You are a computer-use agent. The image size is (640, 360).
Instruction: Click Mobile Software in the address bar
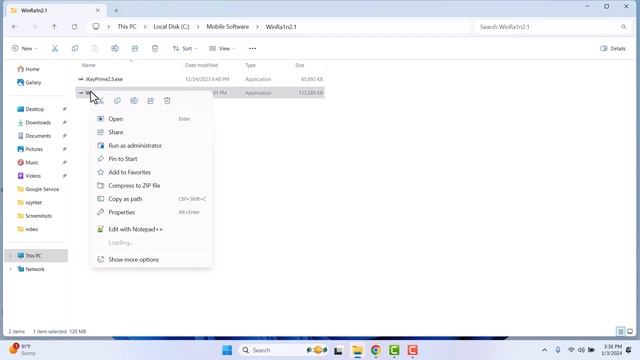pyautogui.click(x=227, y=27)
